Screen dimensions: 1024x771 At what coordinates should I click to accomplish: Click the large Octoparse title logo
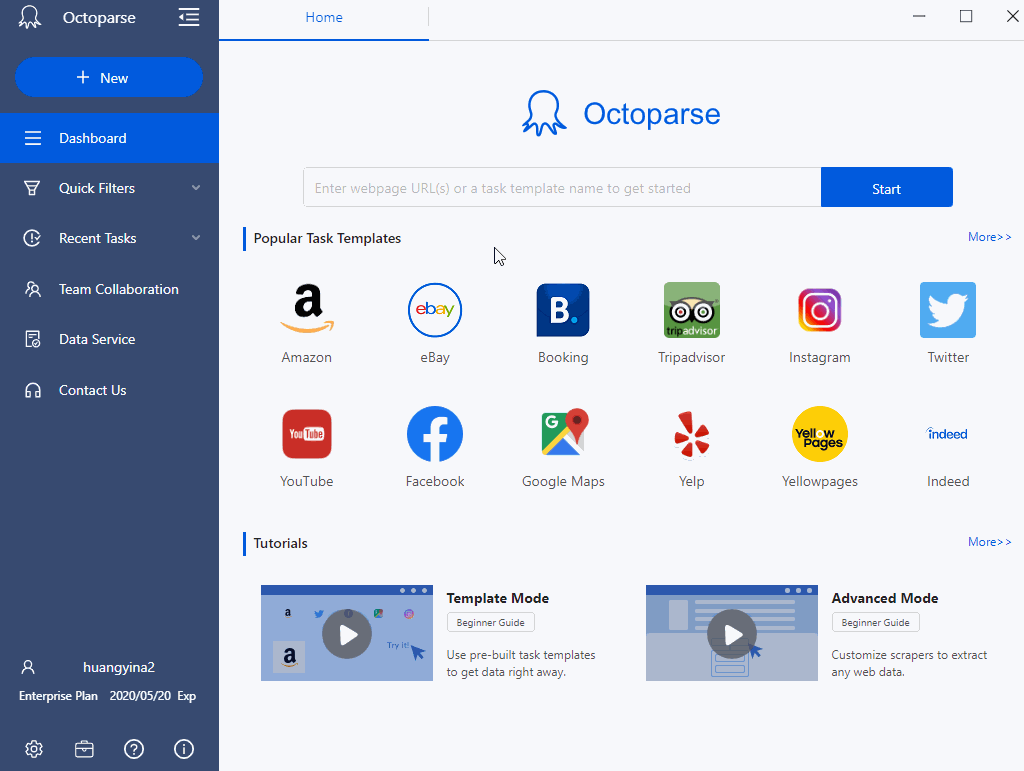(621, 114)
